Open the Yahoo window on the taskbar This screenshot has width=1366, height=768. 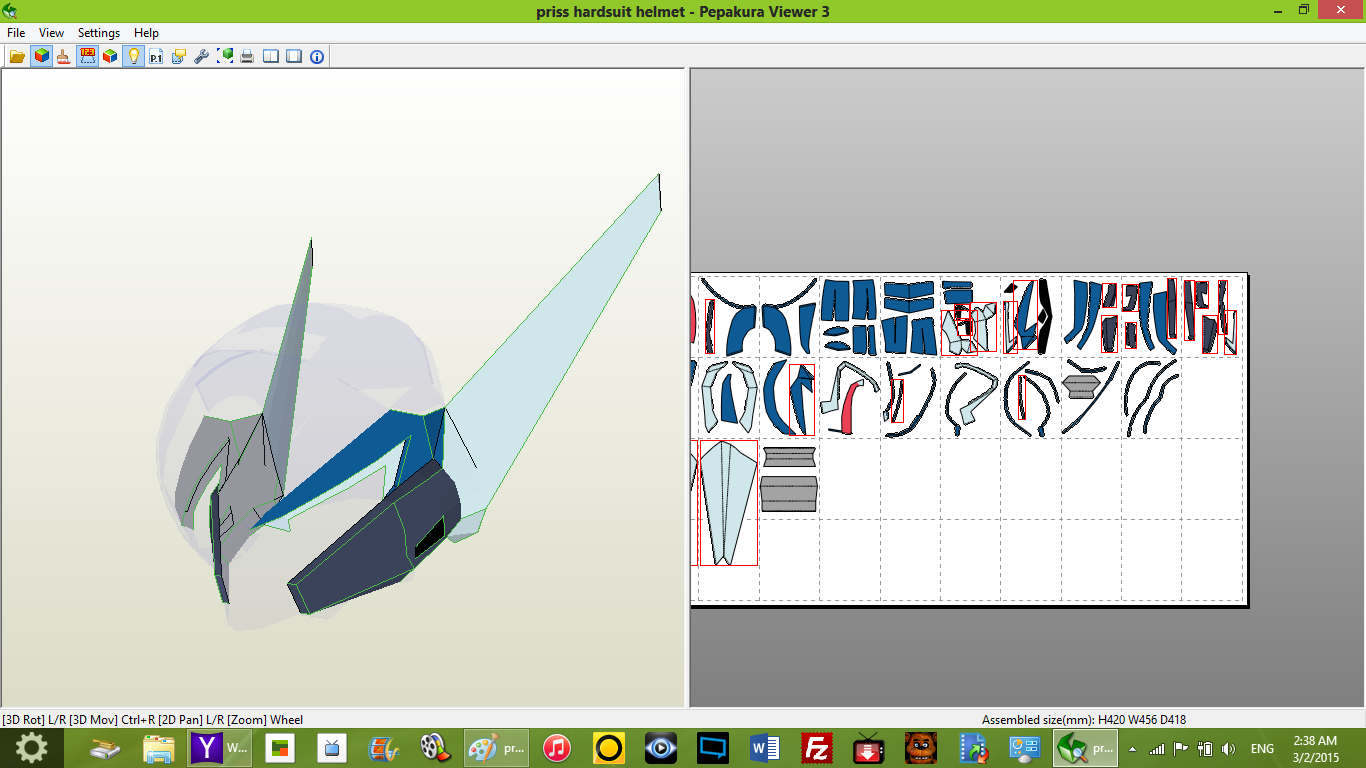tap(219, 748)
